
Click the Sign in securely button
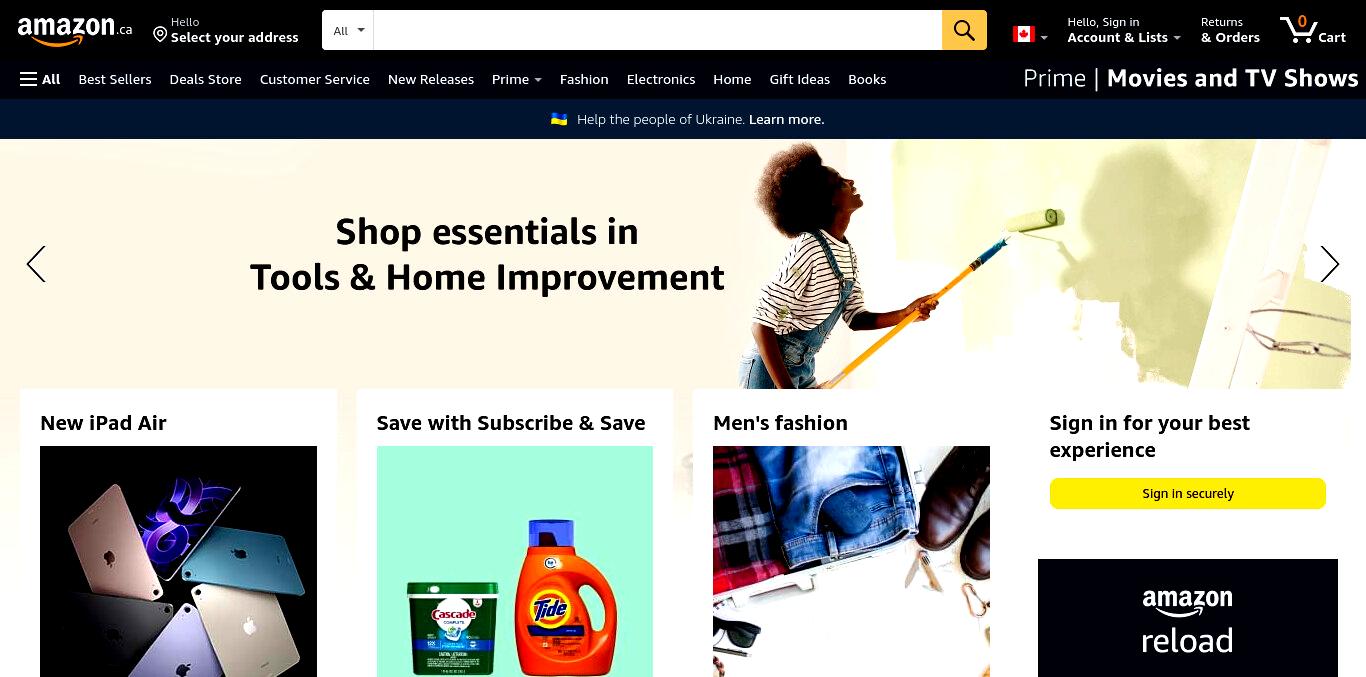tap(1187, 494)
